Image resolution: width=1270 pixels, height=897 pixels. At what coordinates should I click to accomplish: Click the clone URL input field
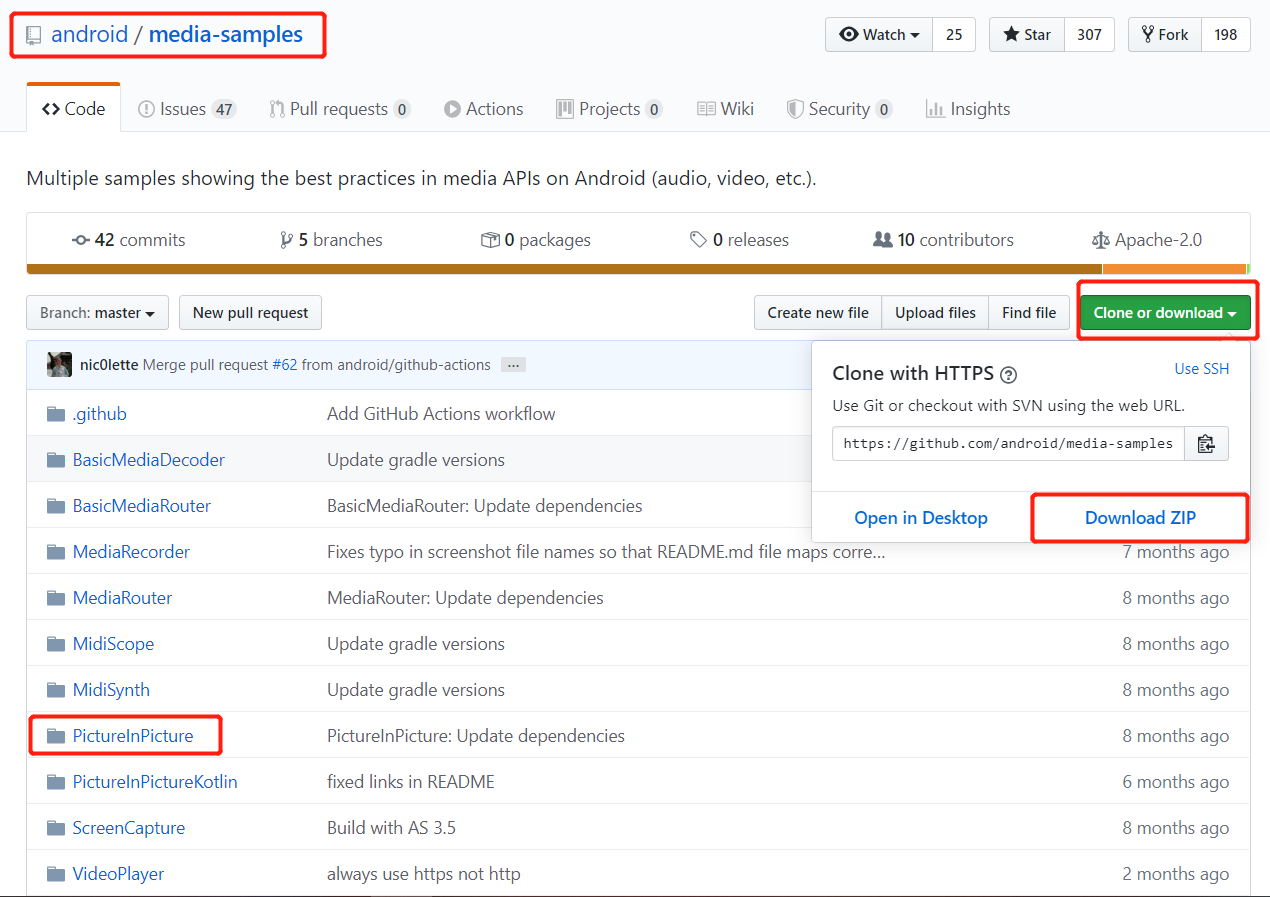1008,443
